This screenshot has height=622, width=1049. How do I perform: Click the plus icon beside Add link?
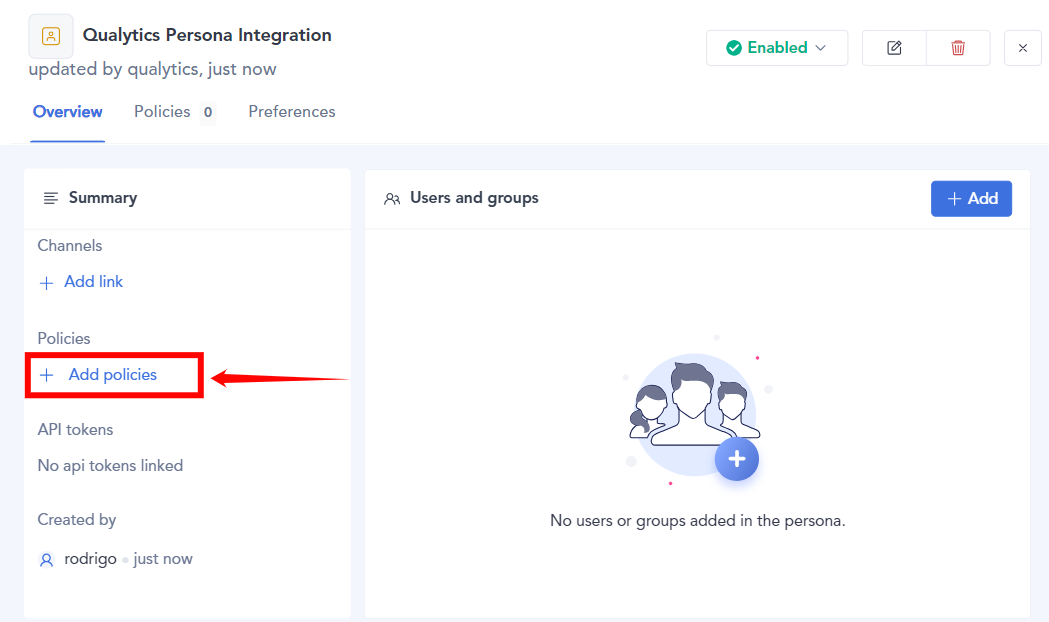pyautogui.click(x=46, y=283)
